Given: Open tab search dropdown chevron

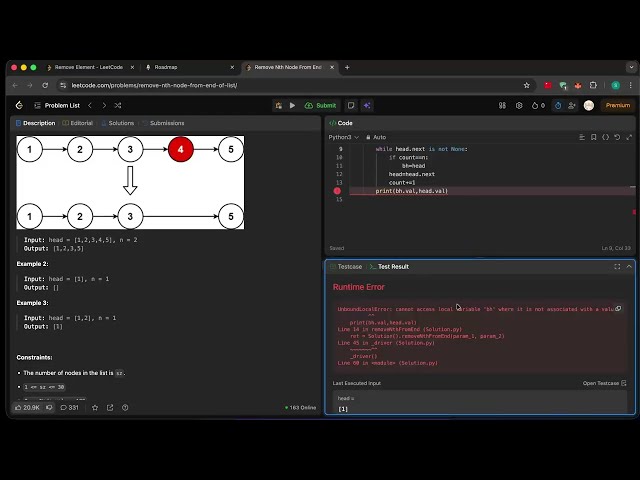Looking at the screenshot, I should coord(631,67).
